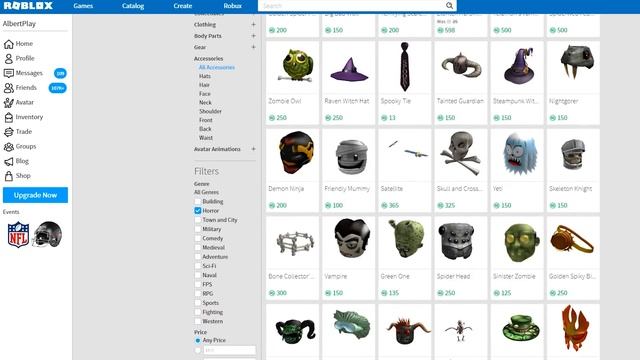Expand the Avatar Animations category

click(x=253, y=149)
